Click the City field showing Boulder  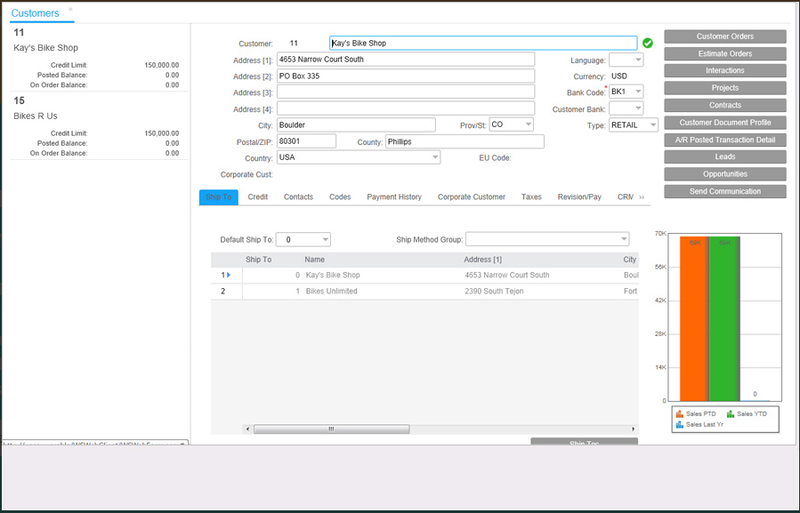pos(356,125)
